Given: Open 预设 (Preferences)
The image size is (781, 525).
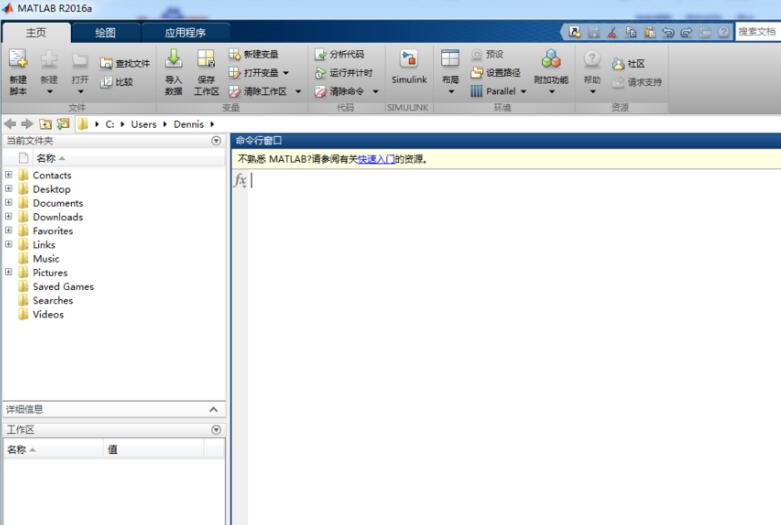Looking at the screenshot, I should (487, 54).
